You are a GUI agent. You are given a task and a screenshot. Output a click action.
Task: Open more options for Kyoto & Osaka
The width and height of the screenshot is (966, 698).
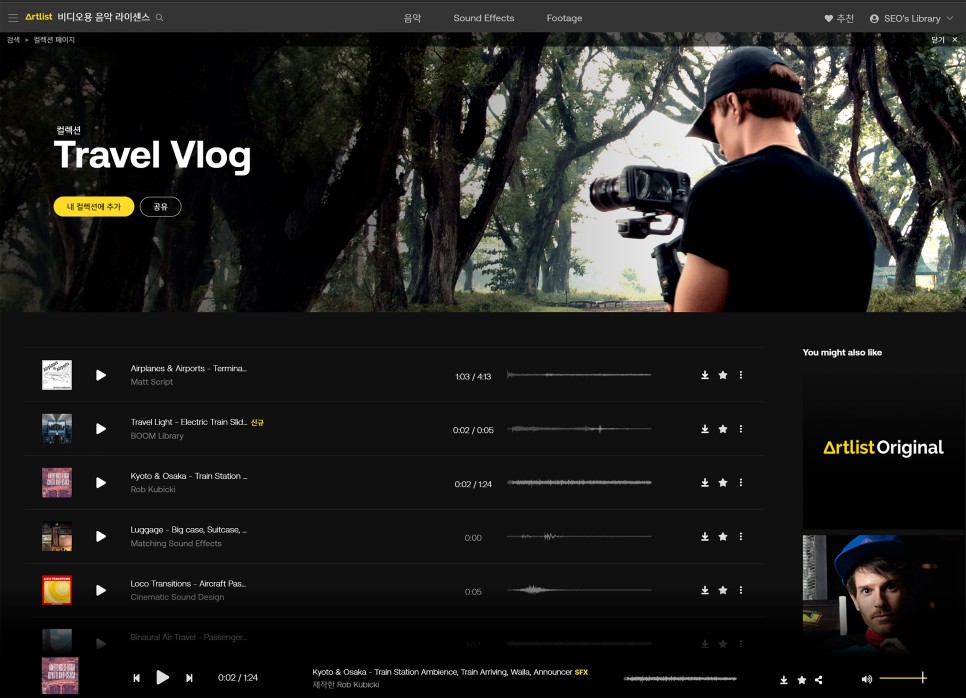741,482
